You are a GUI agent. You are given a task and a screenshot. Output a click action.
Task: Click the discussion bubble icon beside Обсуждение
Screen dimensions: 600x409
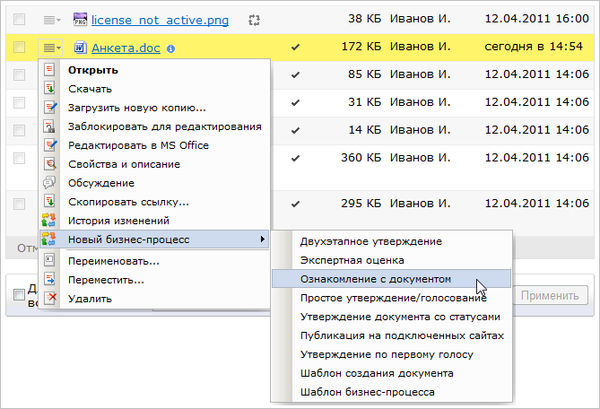[x=51, y=183]
